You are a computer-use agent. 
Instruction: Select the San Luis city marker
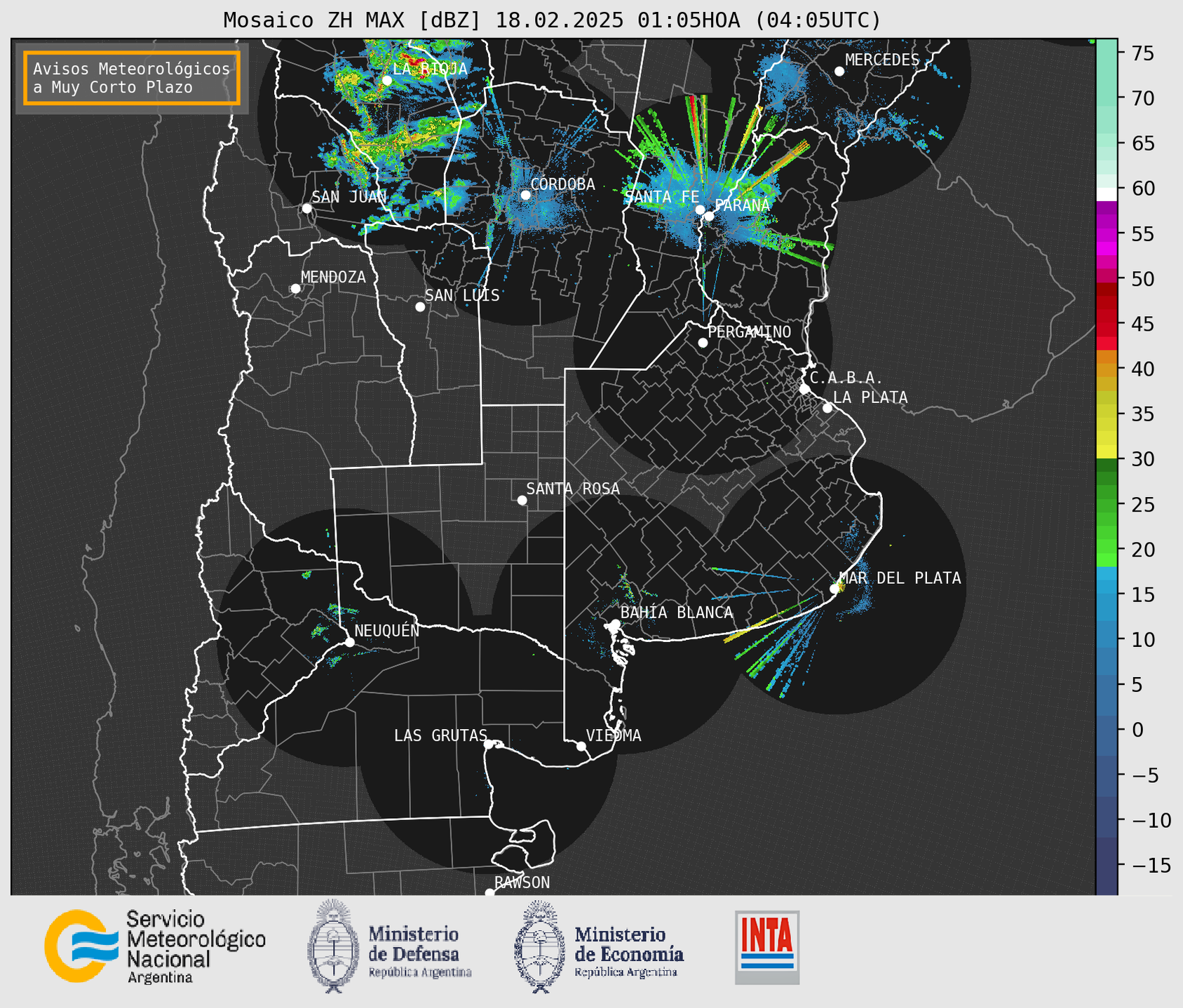420,307
